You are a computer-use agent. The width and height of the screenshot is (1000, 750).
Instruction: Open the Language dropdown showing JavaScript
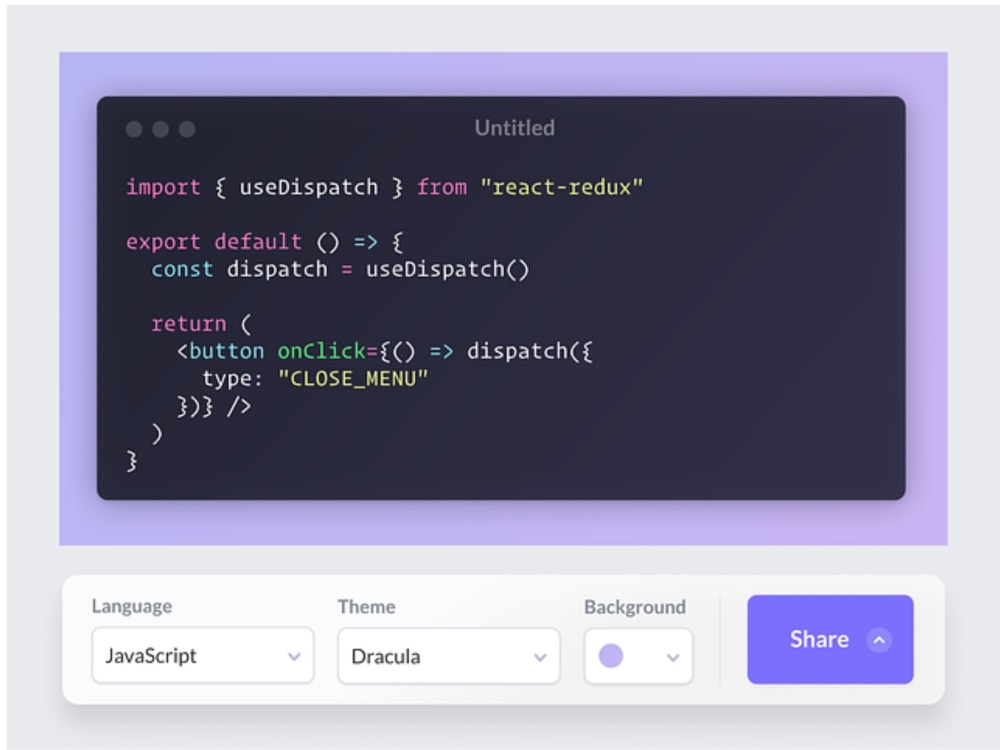tap(203, 655)
